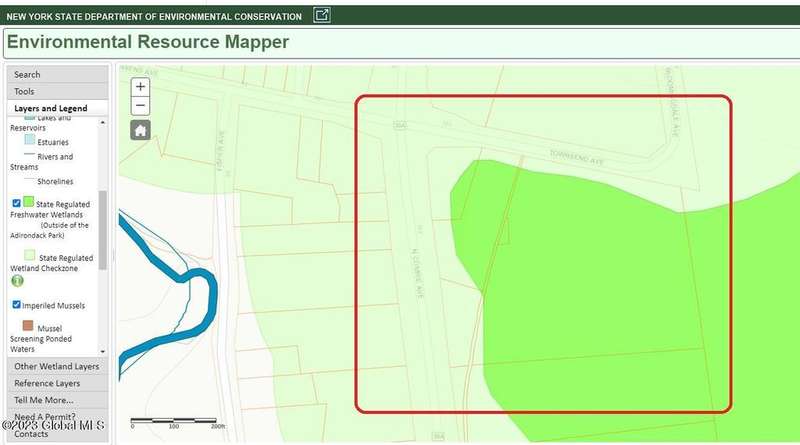This screenshot has height=445, width=800.
Task: Open the Tell Me More section
Action: [58, 400]
